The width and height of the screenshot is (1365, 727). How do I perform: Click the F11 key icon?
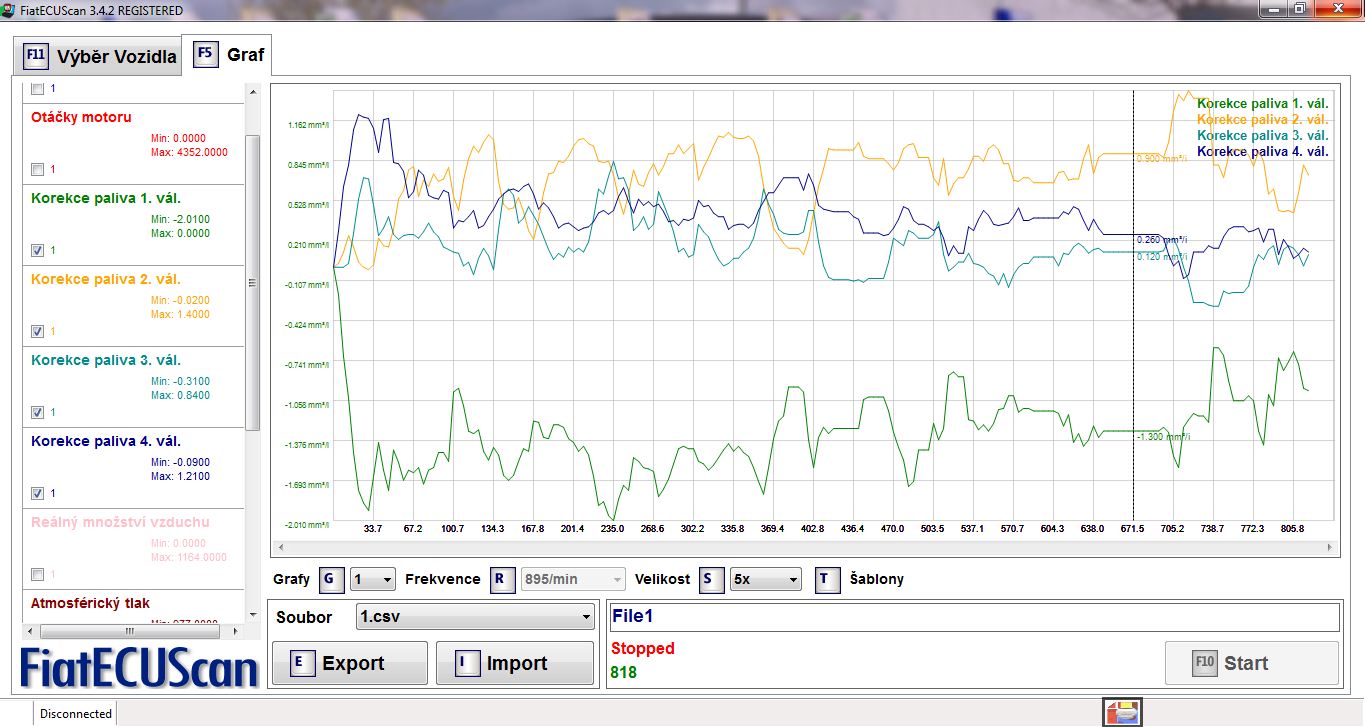pyautogui.click(x=35, y=55)
